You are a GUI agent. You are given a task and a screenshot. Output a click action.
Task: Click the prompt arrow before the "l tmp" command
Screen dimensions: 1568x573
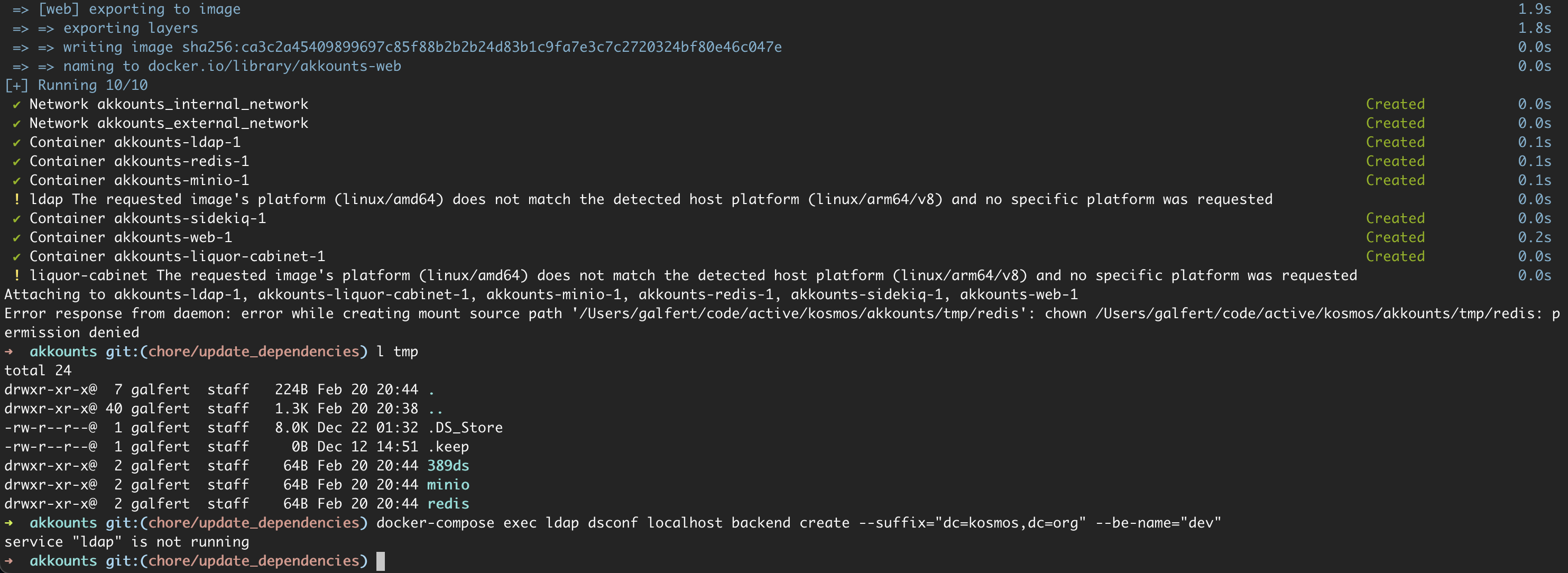9,352
